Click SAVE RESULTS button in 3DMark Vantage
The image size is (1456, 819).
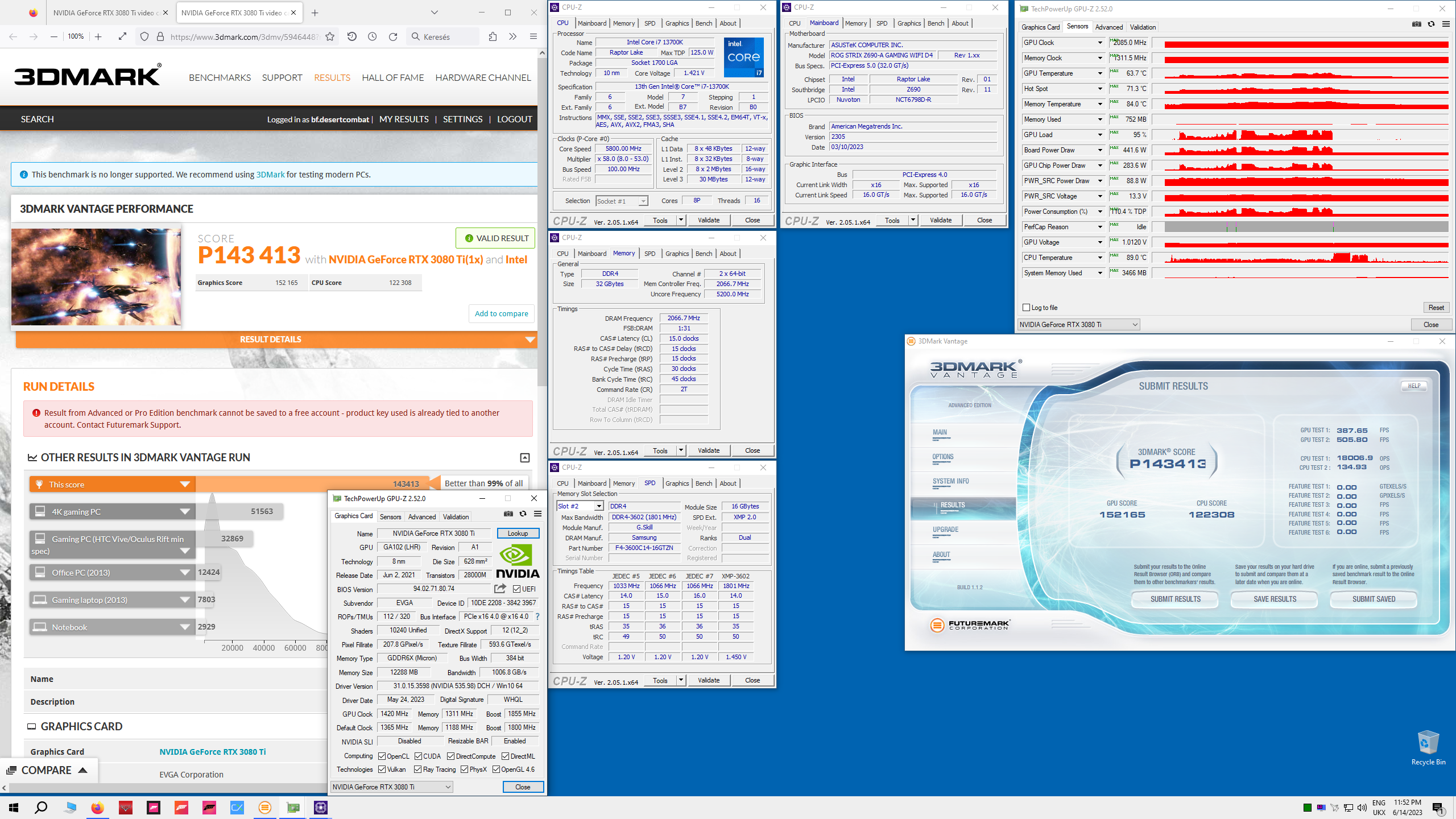point(1275,599)
